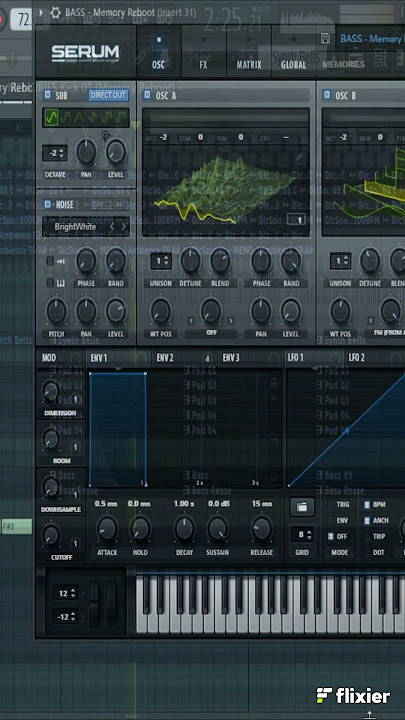Click the F#3 note in FL Studio piano roll
Image resolution: width=405 pixels, height=720 pixels.
click(x=17, y=526)
